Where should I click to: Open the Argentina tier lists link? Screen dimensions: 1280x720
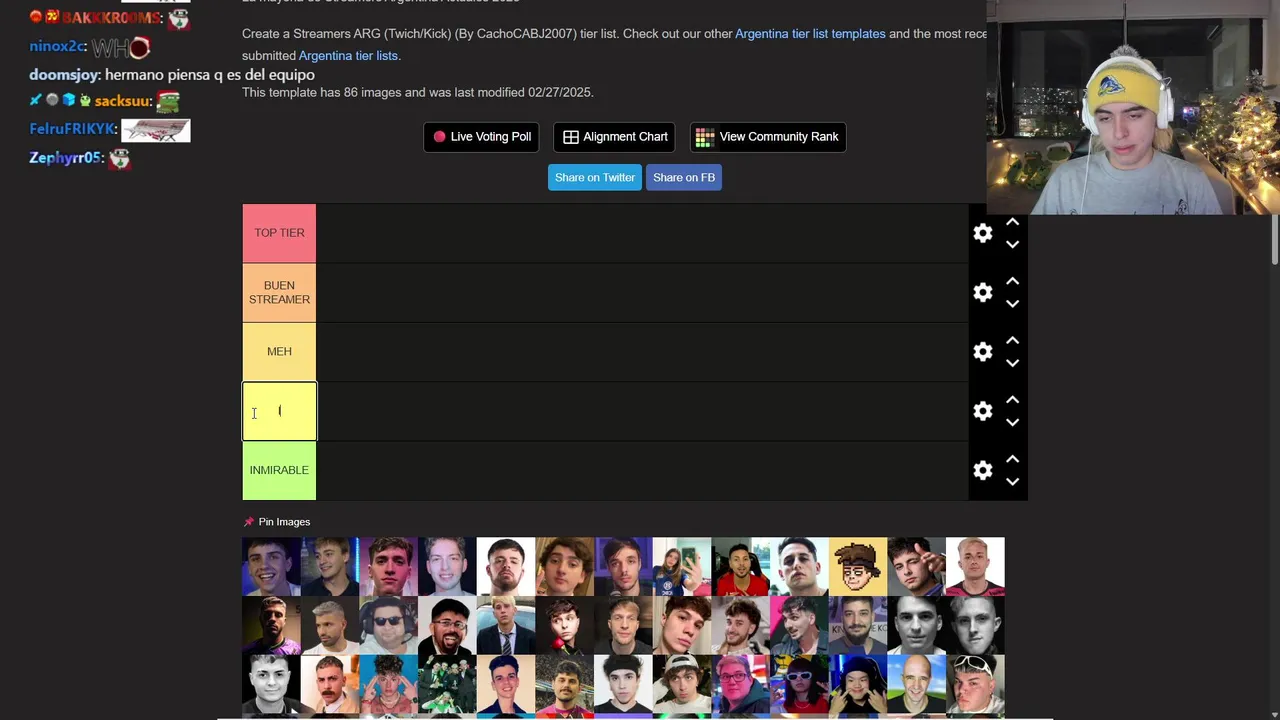349,56
